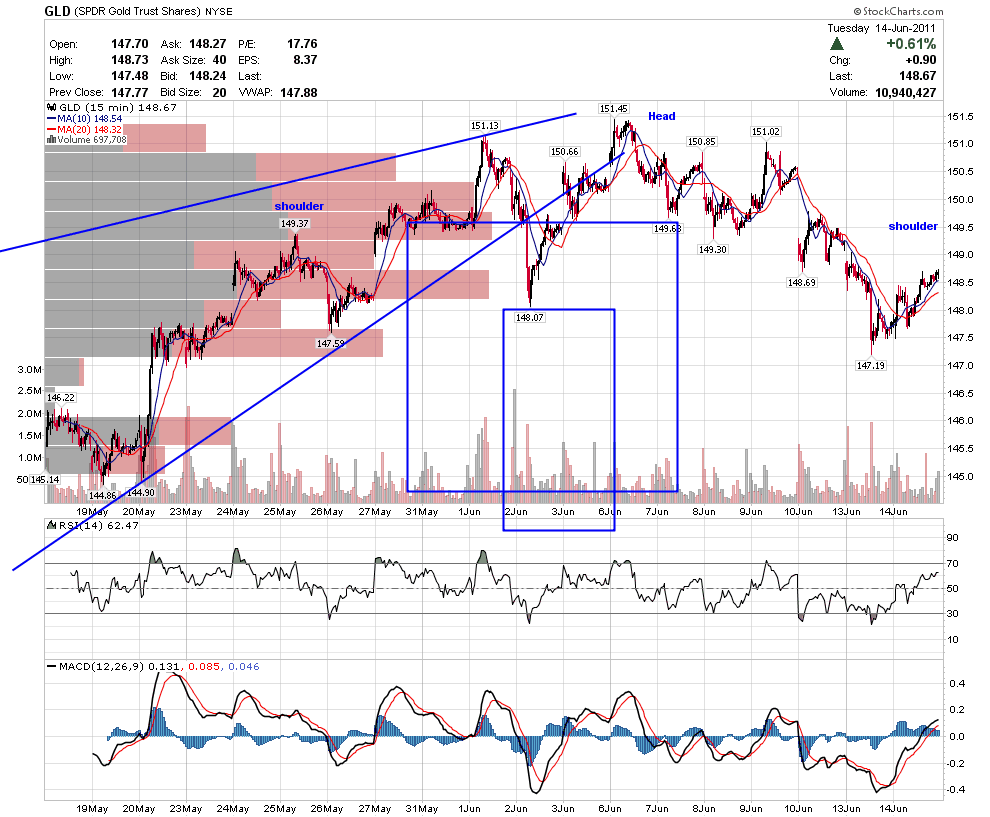Select the VWAP value 147.88
Viewport: 990px width, 817px height.
(299, 92)
